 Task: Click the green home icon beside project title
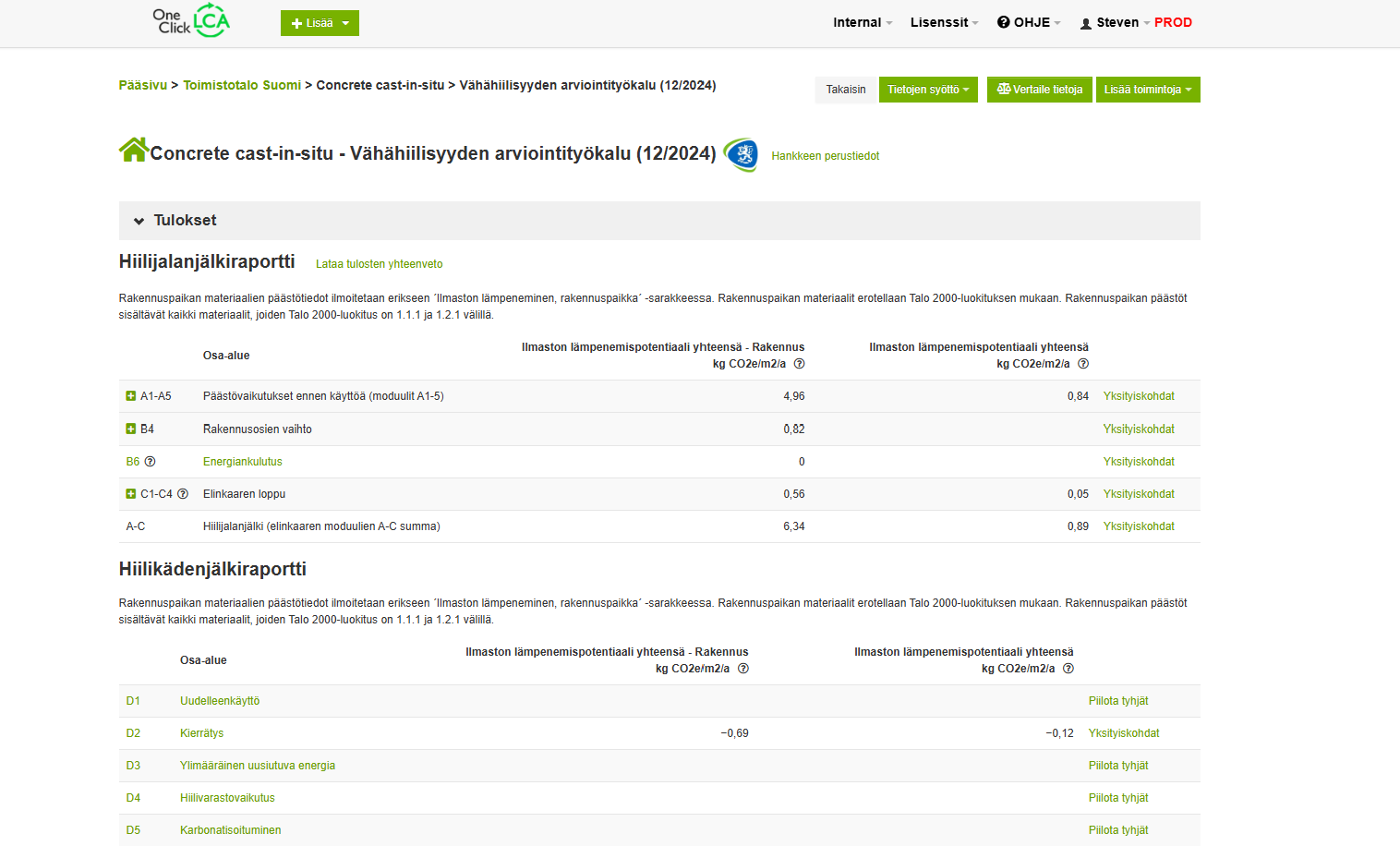[133, 150]
